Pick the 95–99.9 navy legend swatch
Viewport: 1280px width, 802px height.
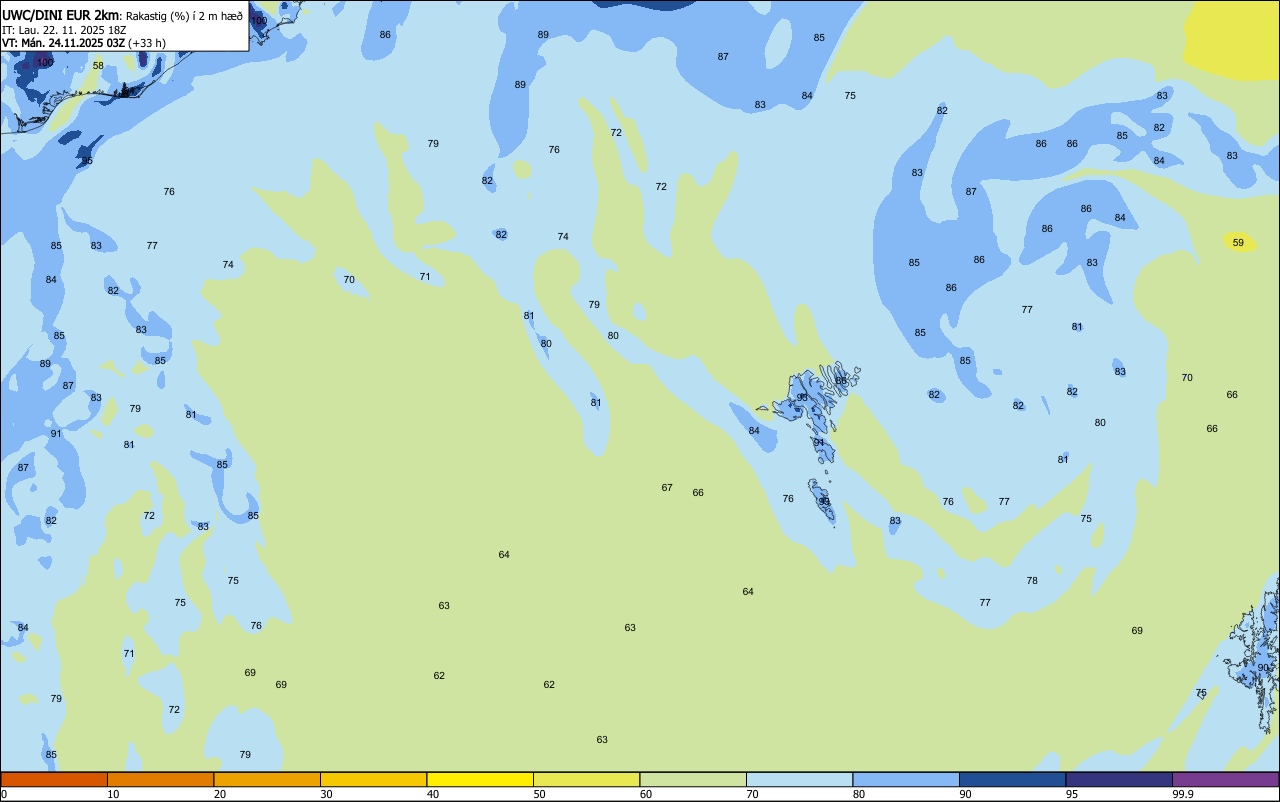pos(1119,779)
